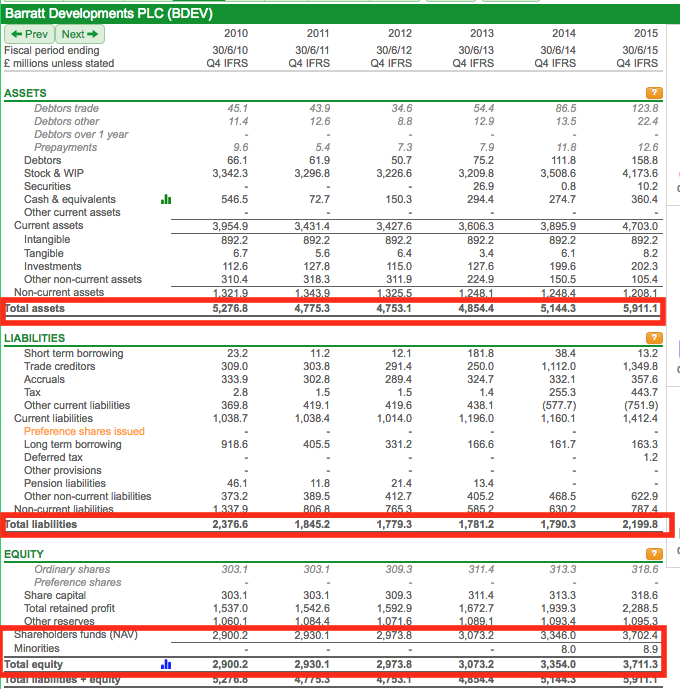Open the chart icon beside Cash & equivalents

coord(166,200)
